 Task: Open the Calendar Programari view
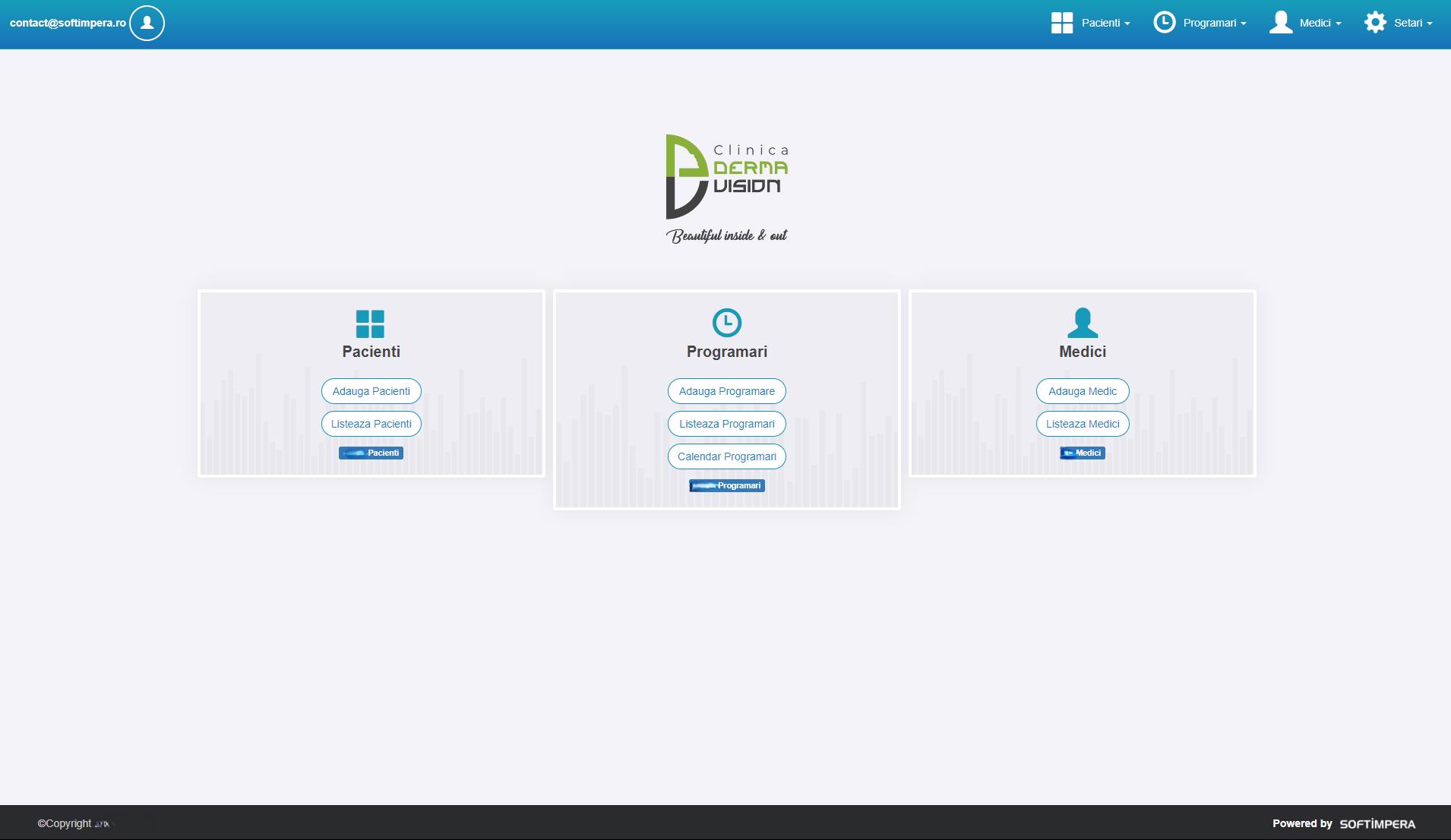[727, 456]
